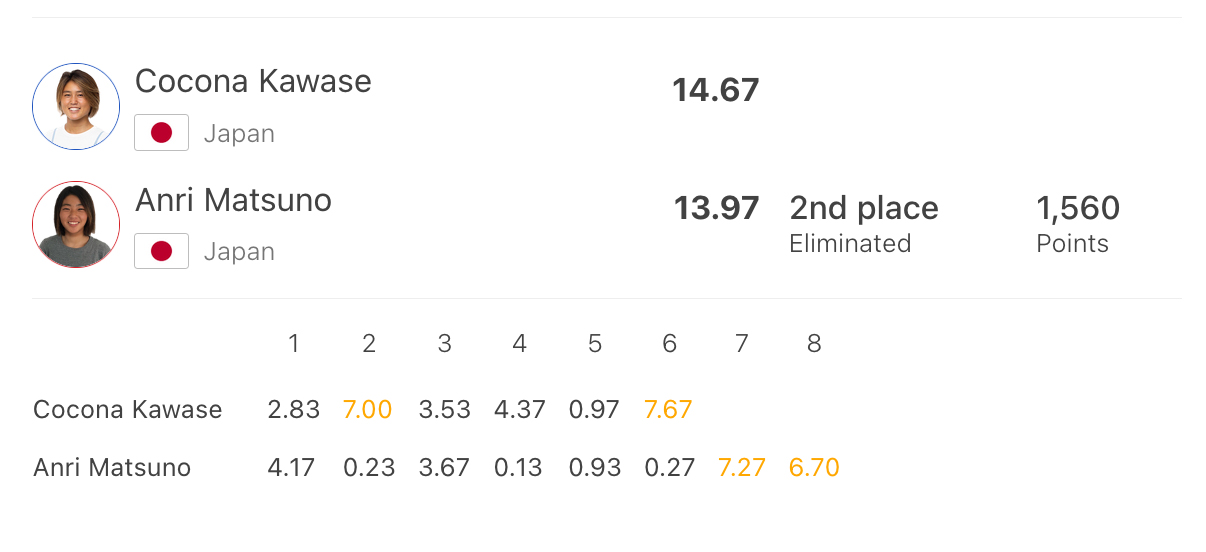This screenshot has height=552, width=1206.
Task: Click Cocona Kawase's profile photo
Action: (x=76, y=106)
